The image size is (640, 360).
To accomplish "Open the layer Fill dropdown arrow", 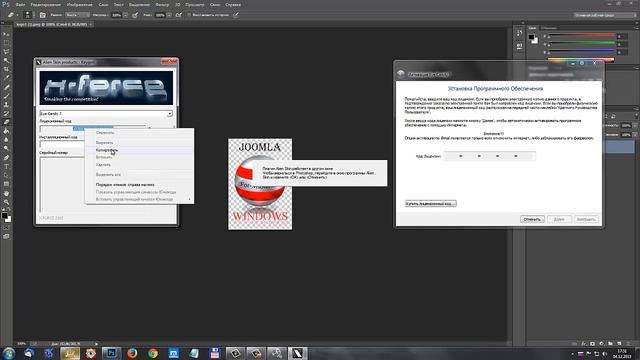I will pyautogui.click(x=634, y=135).
